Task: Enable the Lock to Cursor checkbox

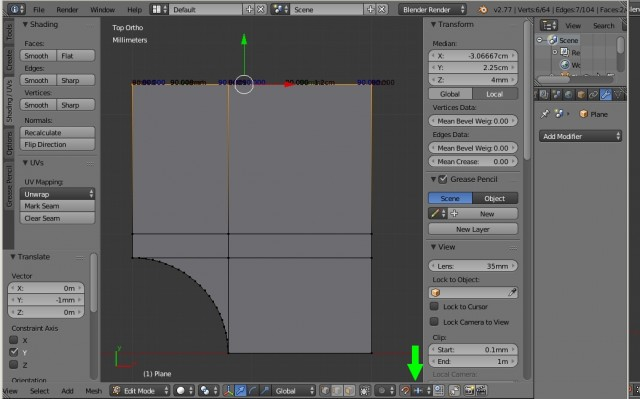Action: click(434, 306)
